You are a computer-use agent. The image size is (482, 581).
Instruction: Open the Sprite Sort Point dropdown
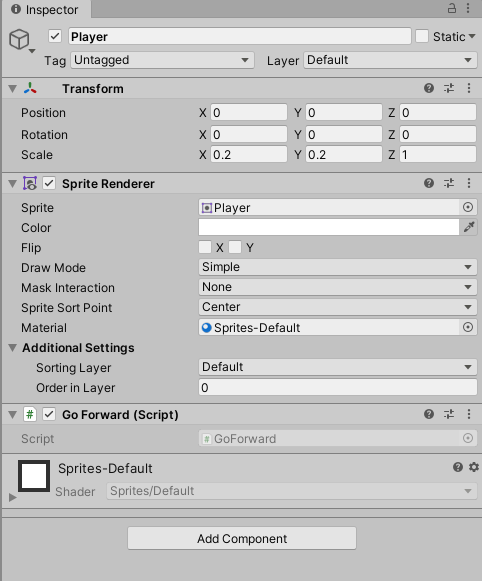pos(338,307)
